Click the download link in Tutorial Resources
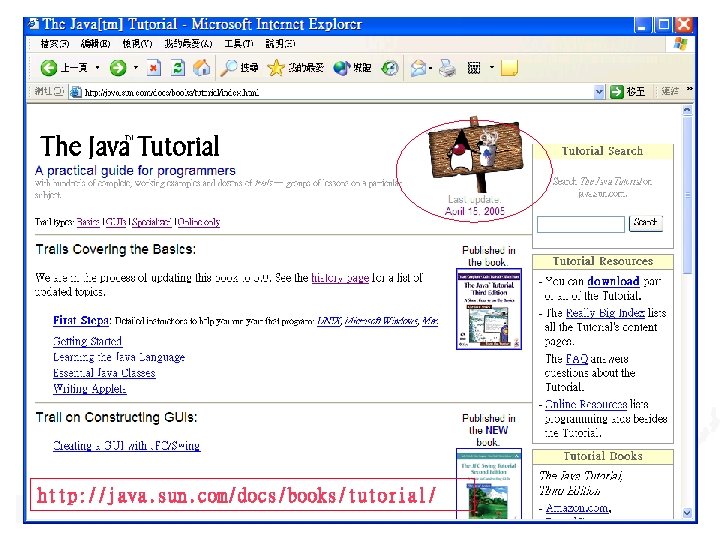This screenshot has height=540, width=720. [x=613, y=281]
